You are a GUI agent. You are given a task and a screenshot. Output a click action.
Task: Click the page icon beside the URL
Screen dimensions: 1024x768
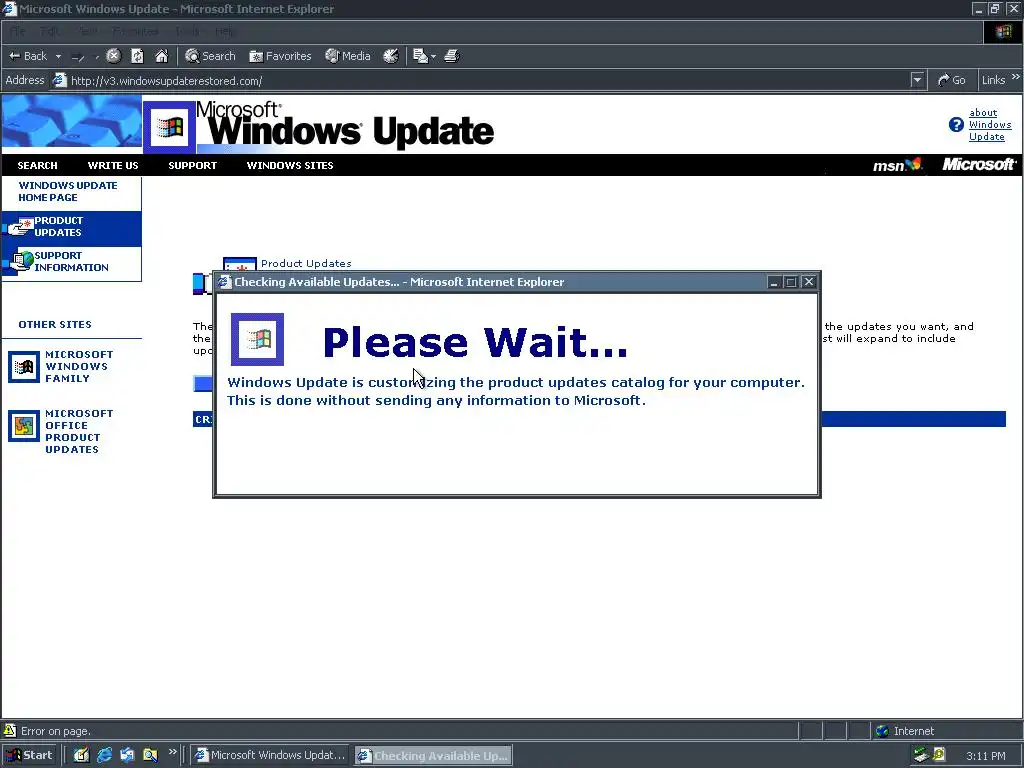59,80
